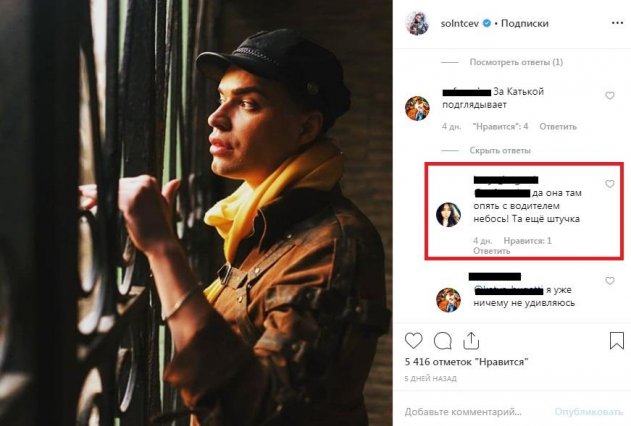Reply to the 'За Катькой подглядывает' comment
The image size is (631, 426).
pyautogui.click(x=557, y=127)
